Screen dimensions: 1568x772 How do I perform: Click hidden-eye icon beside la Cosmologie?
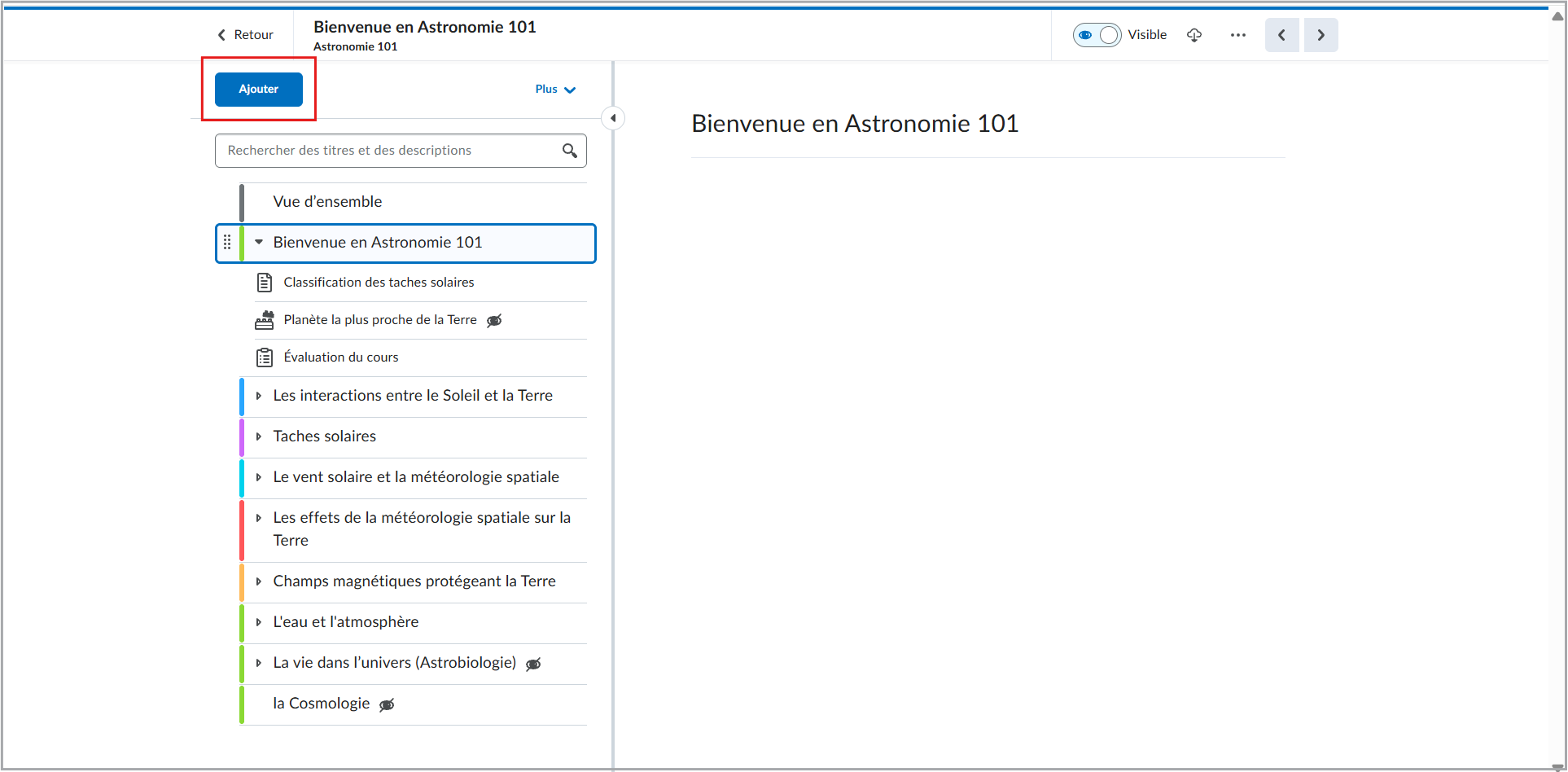click(x=387, y=705)
